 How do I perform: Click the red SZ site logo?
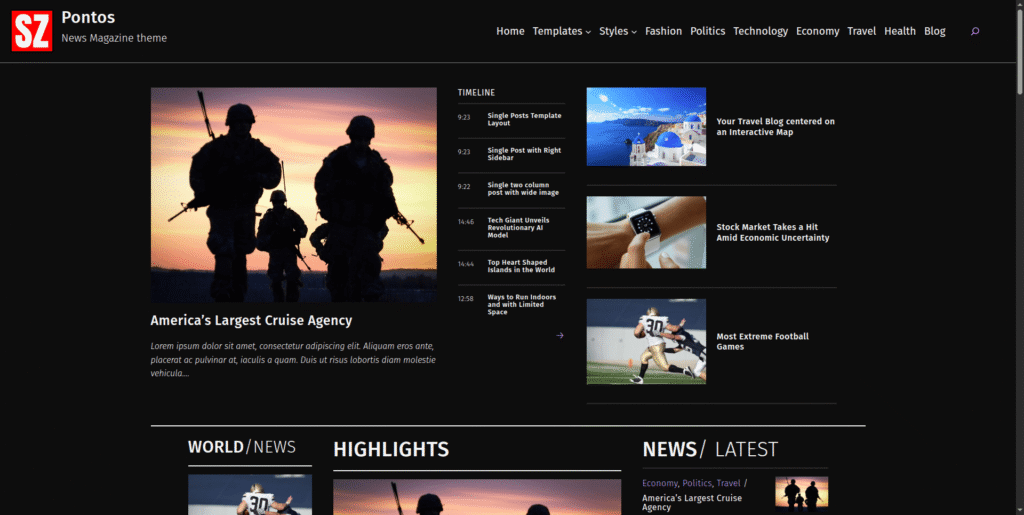click(x=31, y=31)
